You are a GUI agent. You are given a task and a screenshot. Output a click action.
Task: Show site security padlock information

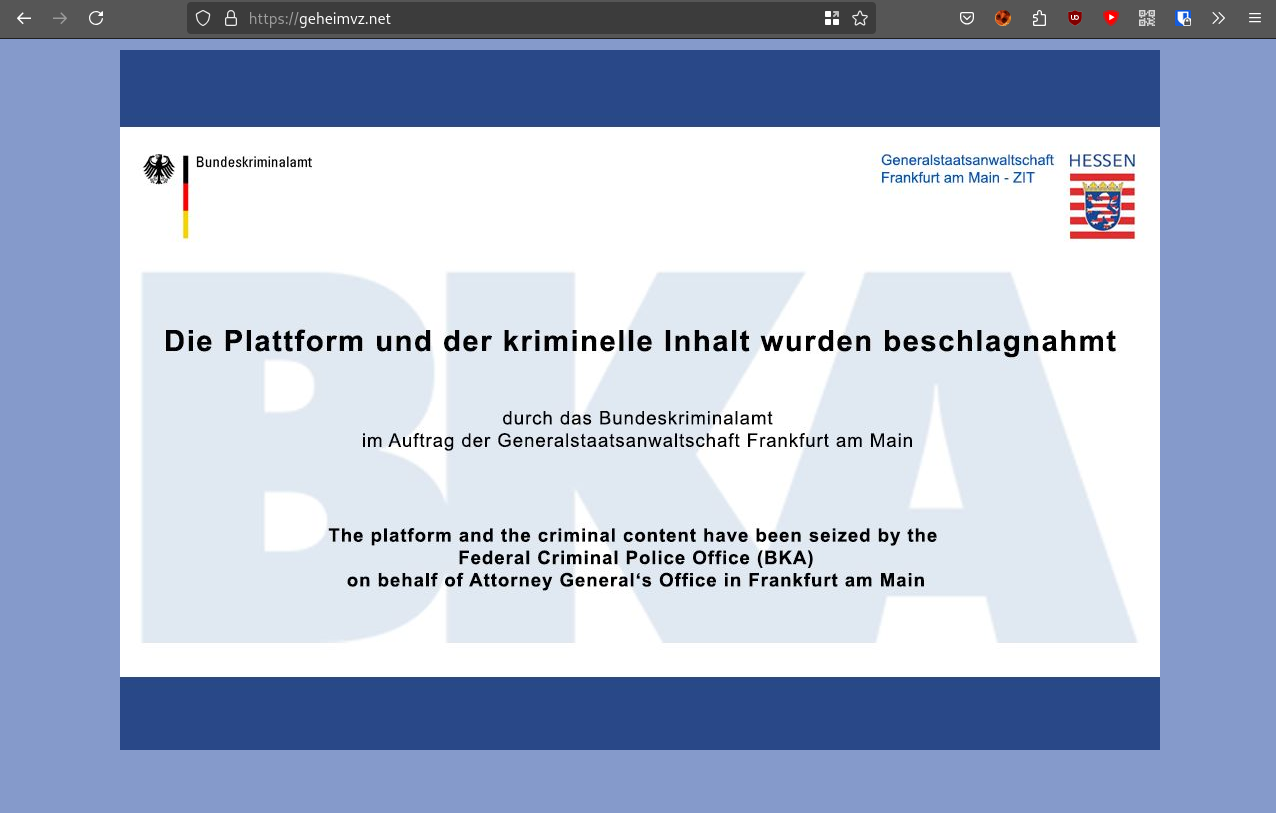231,18
